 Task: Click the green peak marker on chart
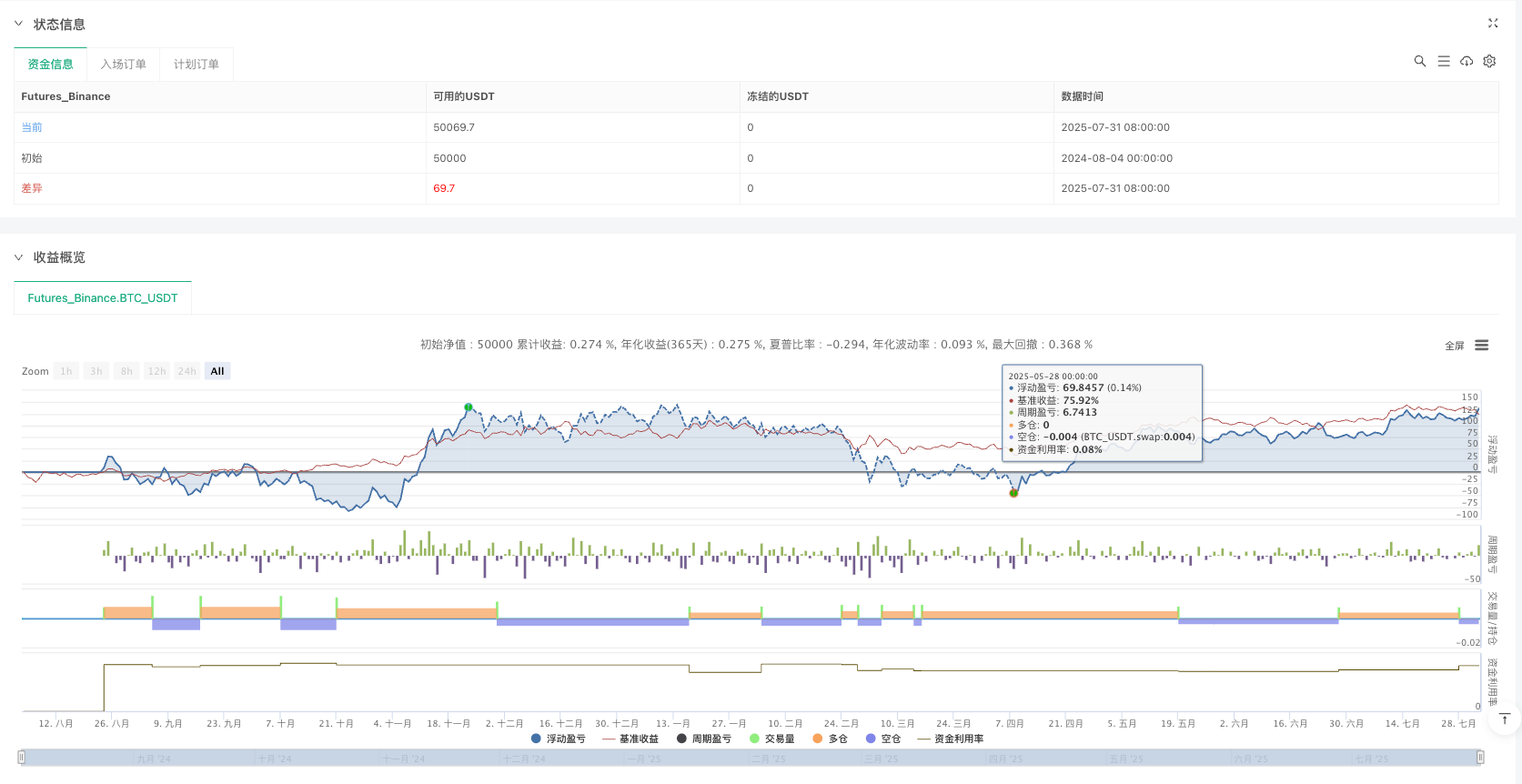point(469,407)
